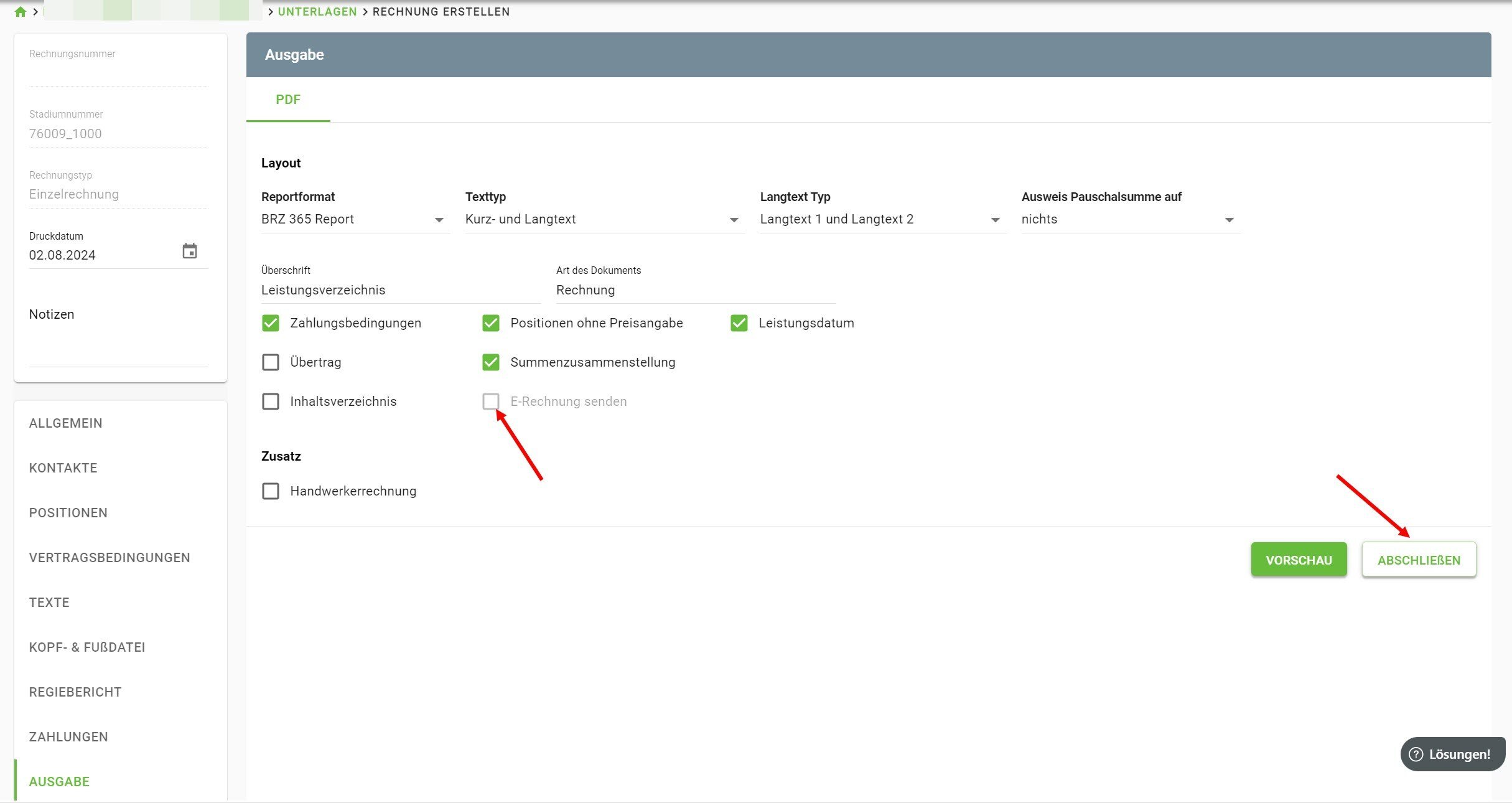Select the PDF tab
Image resolution: width=1512 pixels, height=803 pixels.
click(x=288, y=100)
